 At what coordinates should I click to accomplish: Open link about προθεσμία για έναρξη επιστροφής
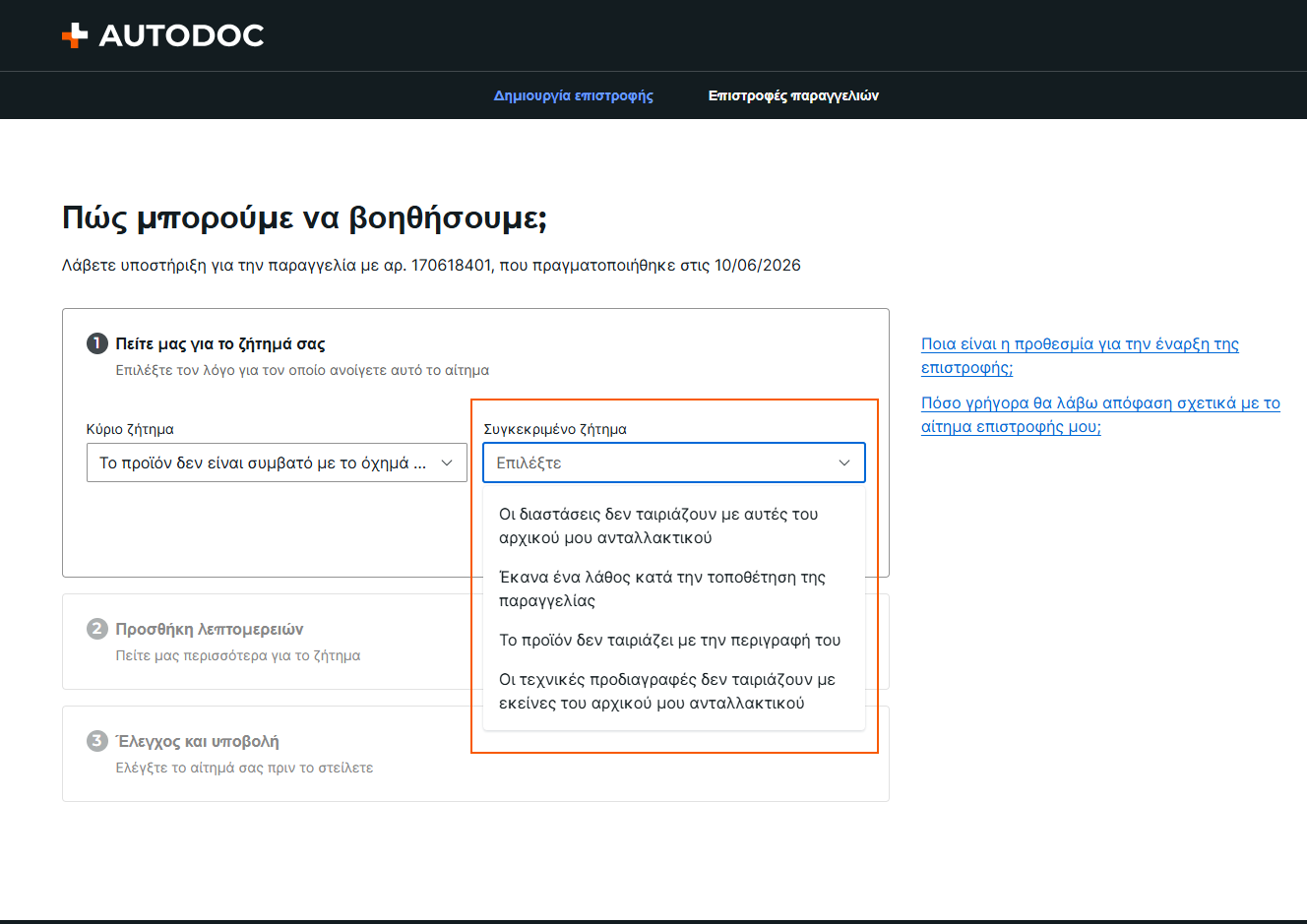1080,355
